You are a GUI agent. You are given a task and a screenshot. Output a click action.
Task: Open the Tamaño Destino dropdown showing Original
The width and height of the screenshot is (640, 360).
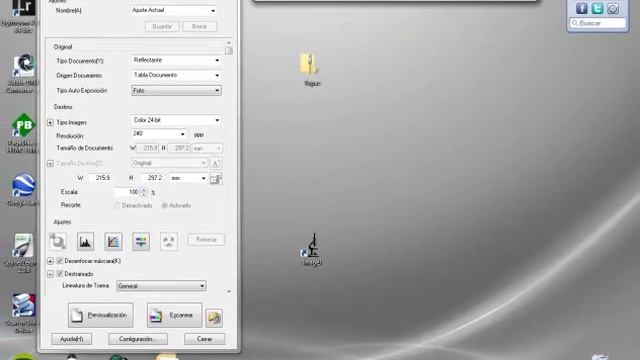point(169,163)
